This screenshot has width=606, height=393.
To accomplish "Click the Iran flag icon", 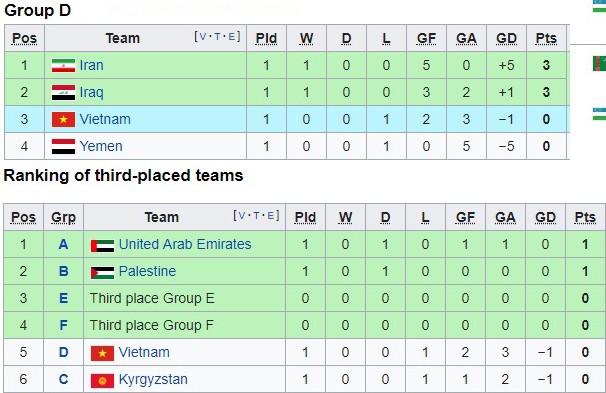I will click(63, 66).
